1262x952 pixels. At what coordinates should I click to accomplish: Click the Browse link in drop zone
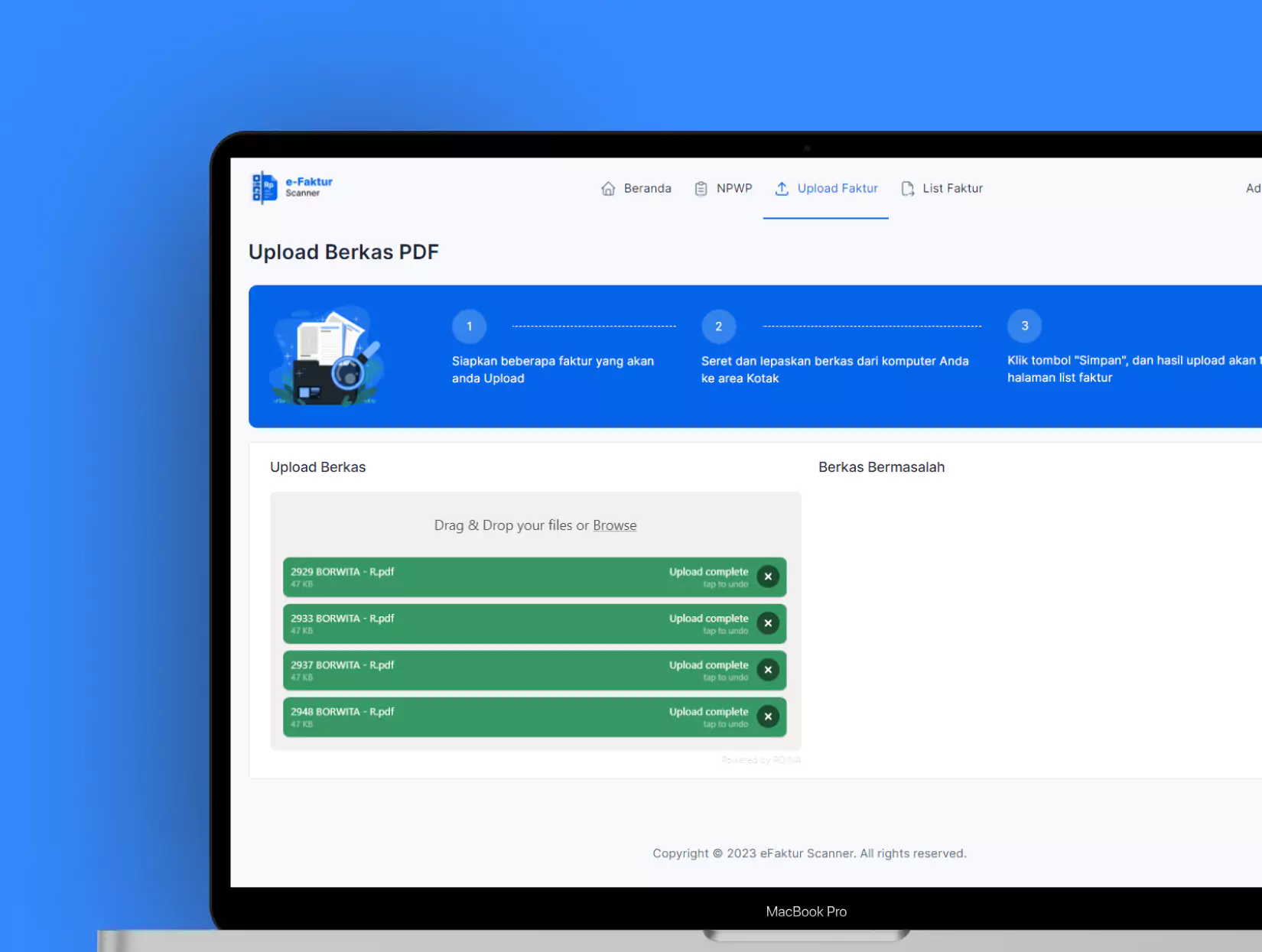(614, 525)
